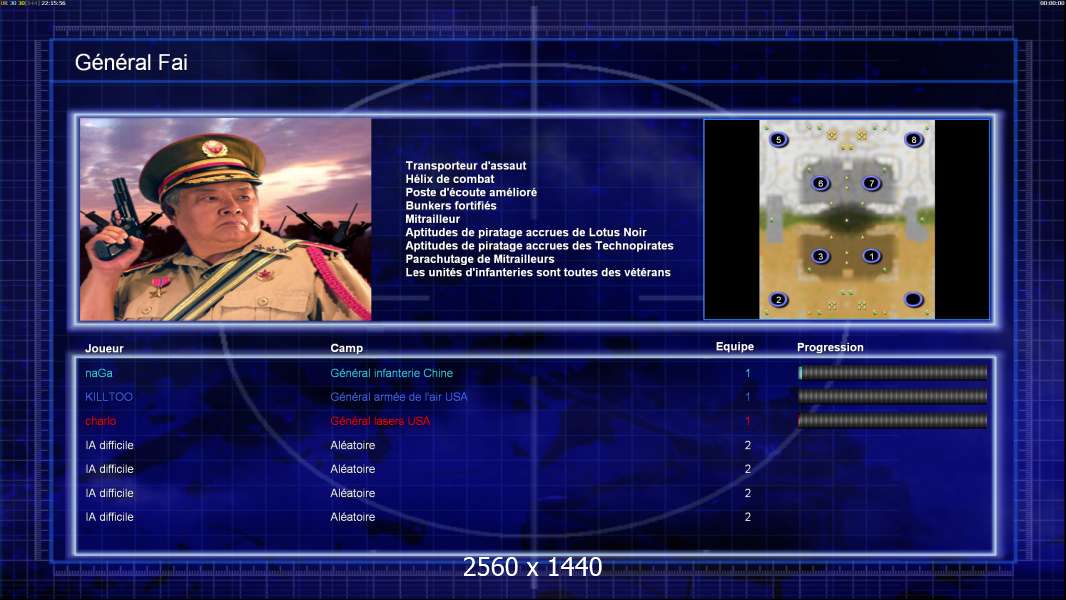Click 'Poste d'écoute amélioré' text

click(471, 192)
